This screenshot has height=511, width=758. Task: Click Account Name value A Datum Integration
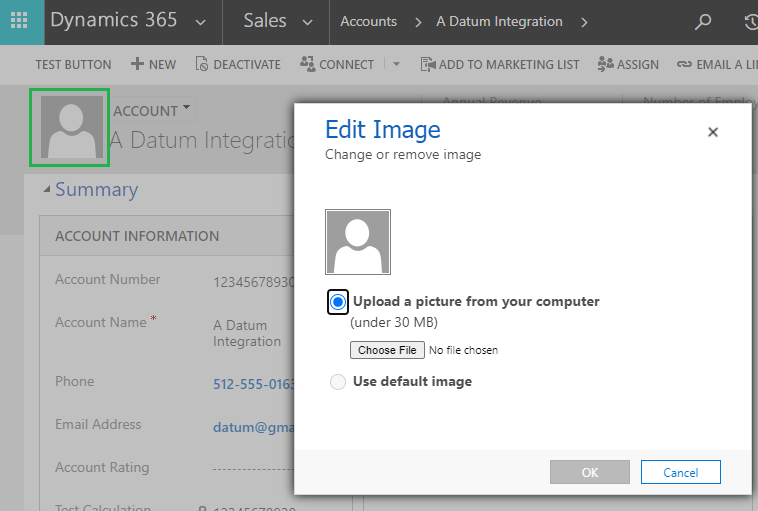[x=247, y=333]
